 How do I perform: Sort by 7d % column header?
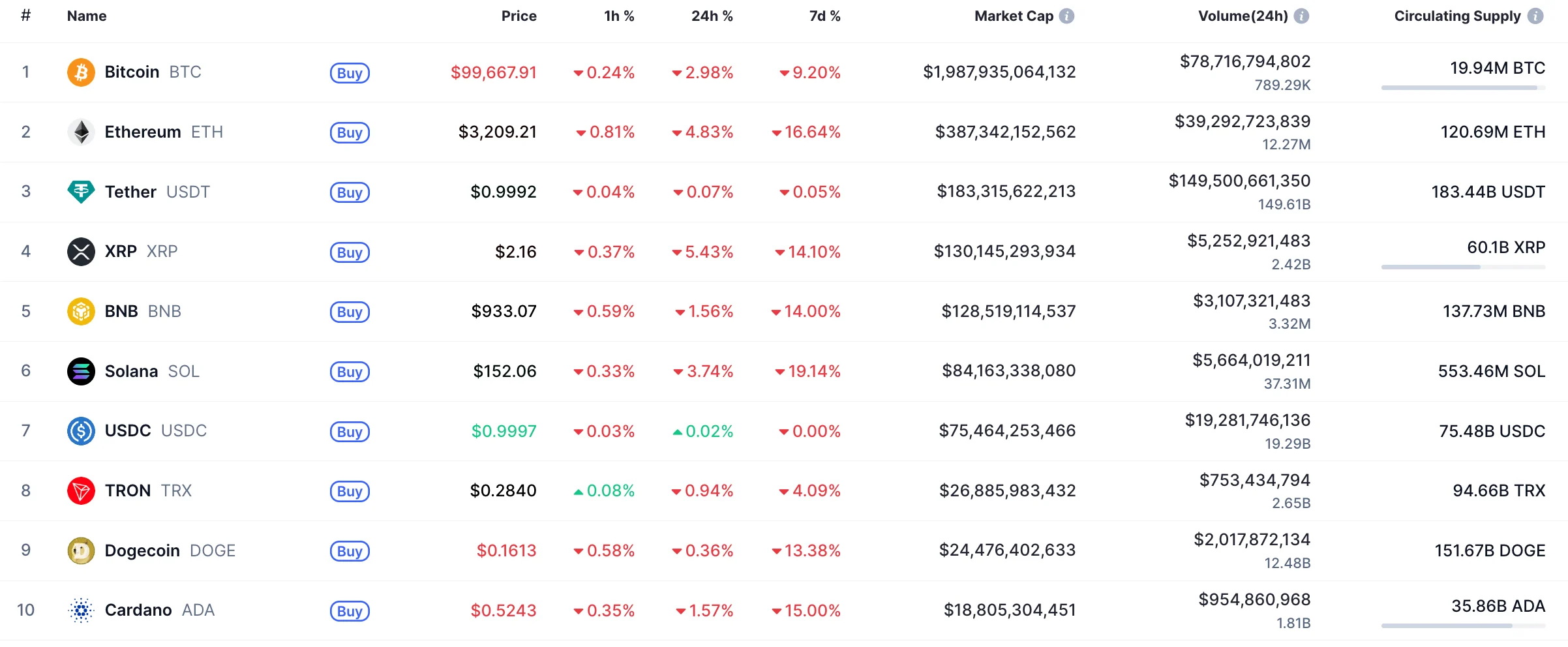pos(824,16)
